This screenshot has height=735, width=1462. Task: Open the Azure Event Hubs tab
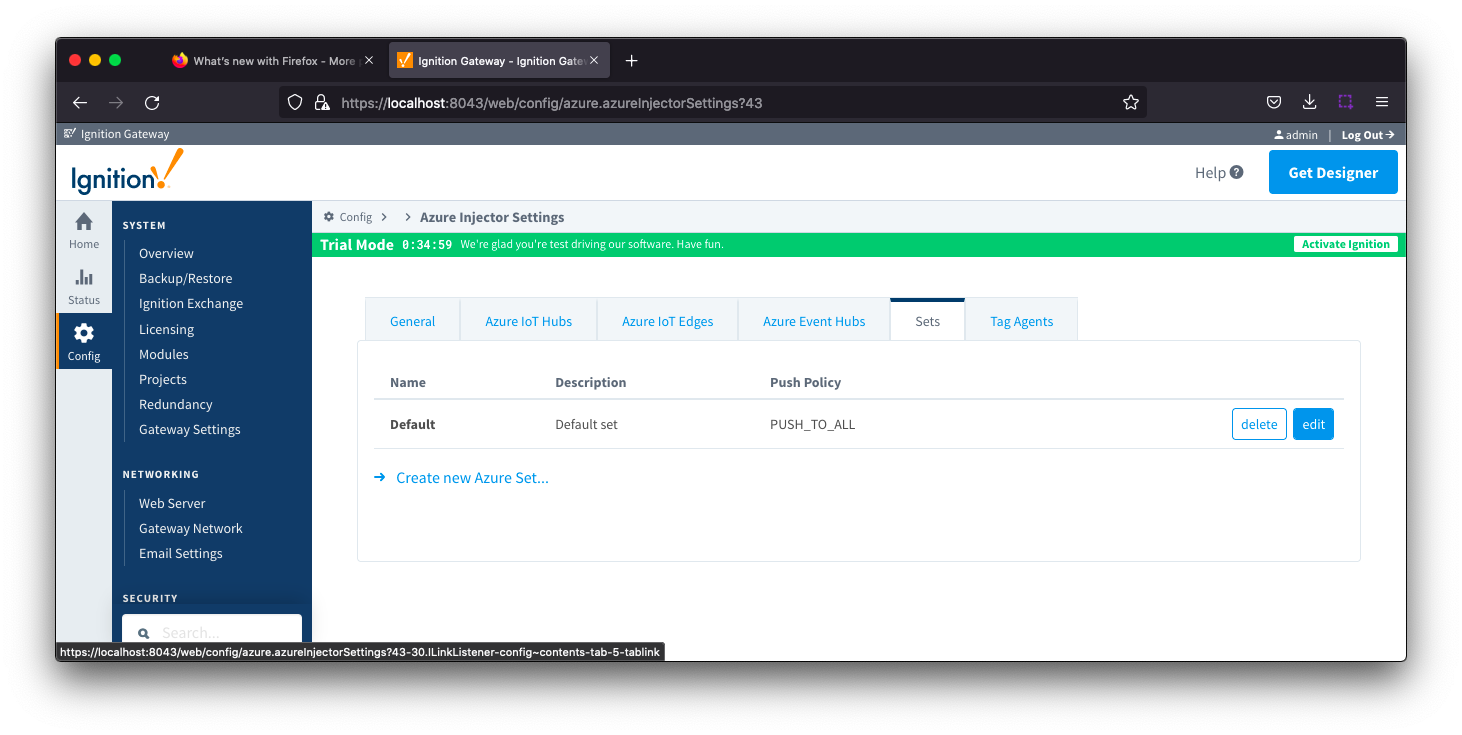[x=813, y=321]
